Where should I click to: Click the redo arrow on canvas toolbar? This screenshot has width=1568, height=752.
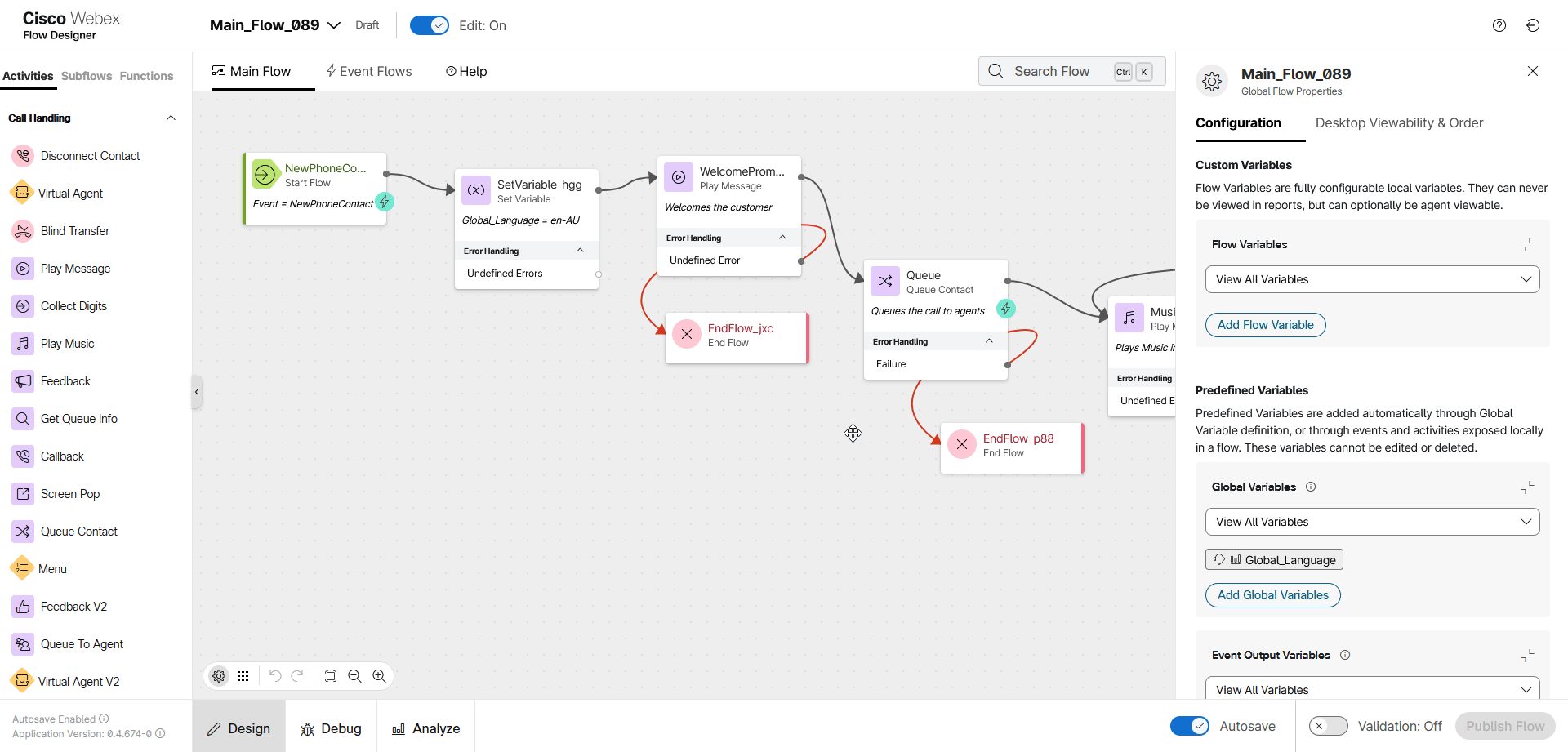pos(297,676)
